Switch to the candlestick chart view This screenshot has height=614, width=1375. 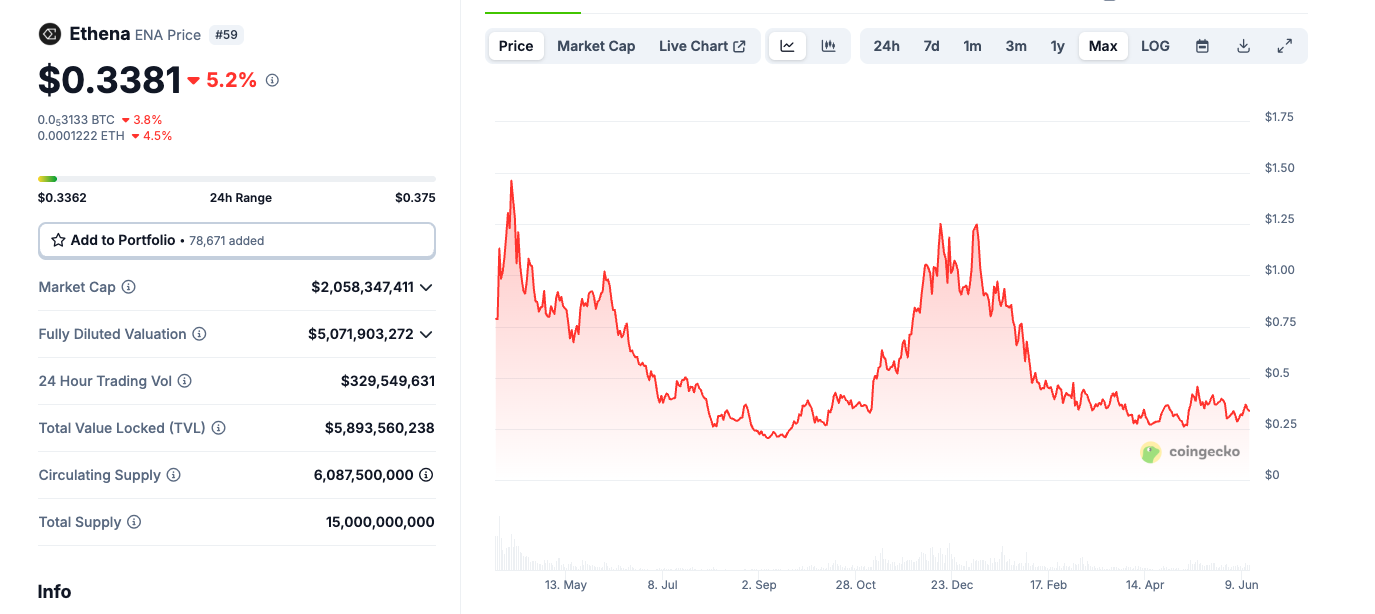(828, 45)
